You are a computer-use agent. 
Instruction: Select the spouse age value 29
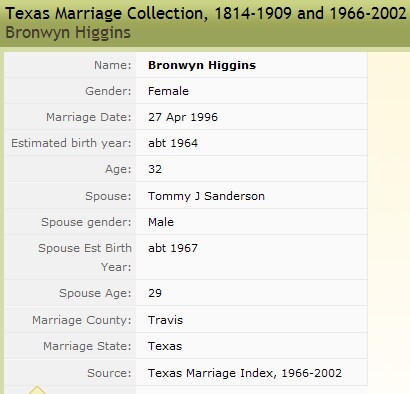(155, 293)
